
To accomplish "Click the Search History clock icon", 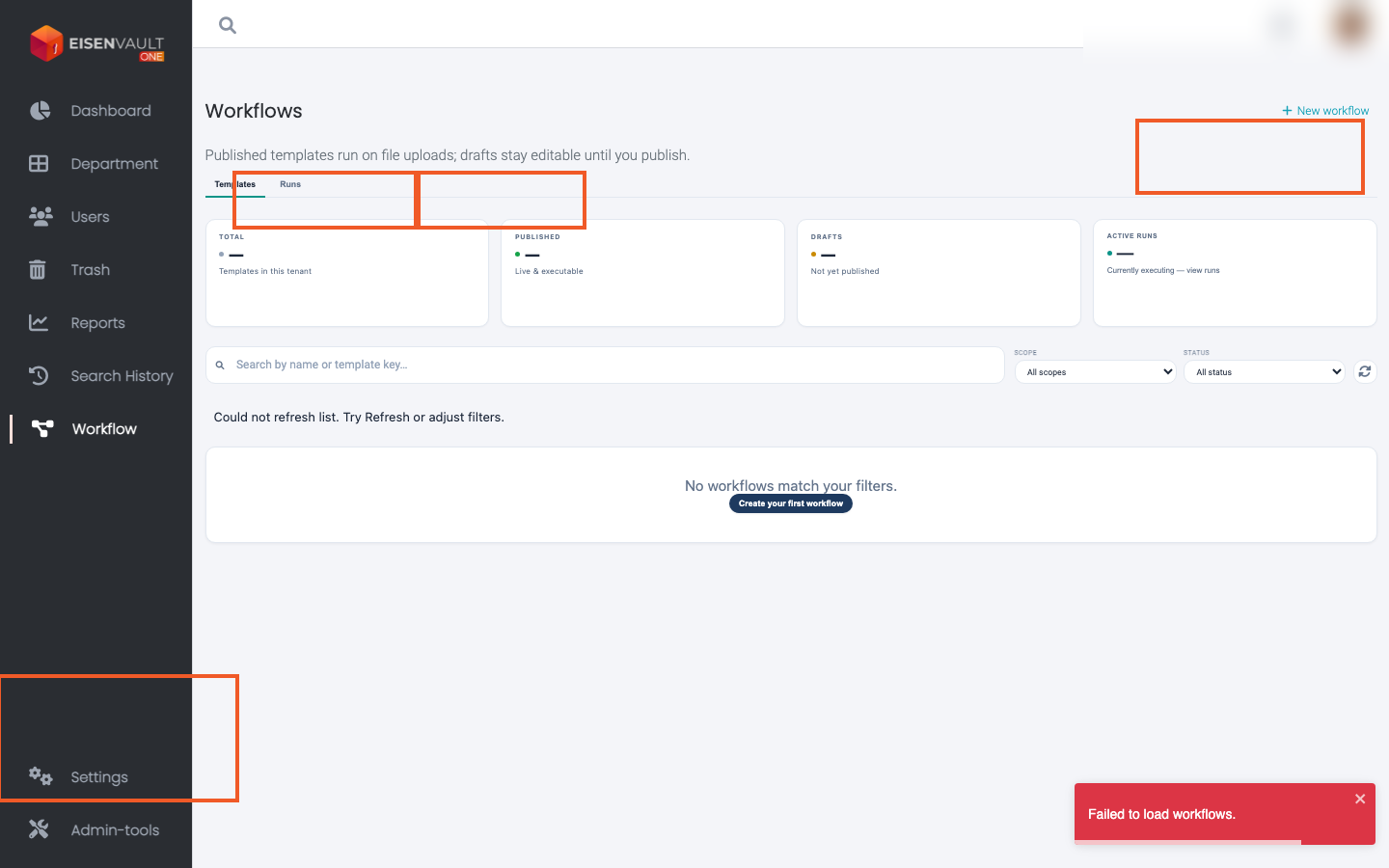I will click(x=39, y=376).
